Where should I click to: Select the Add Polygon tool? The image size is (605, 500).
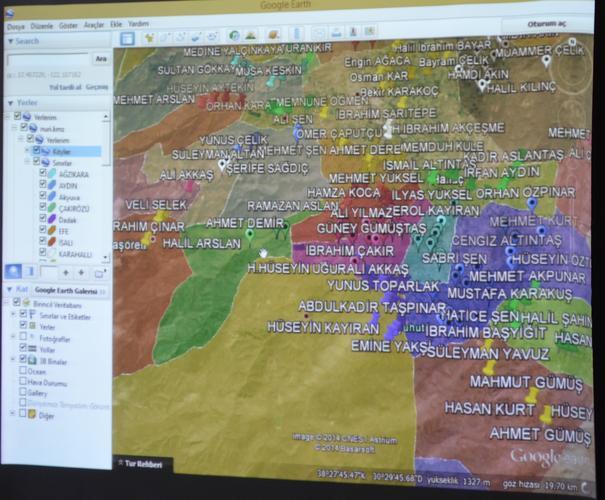(166, 37)
